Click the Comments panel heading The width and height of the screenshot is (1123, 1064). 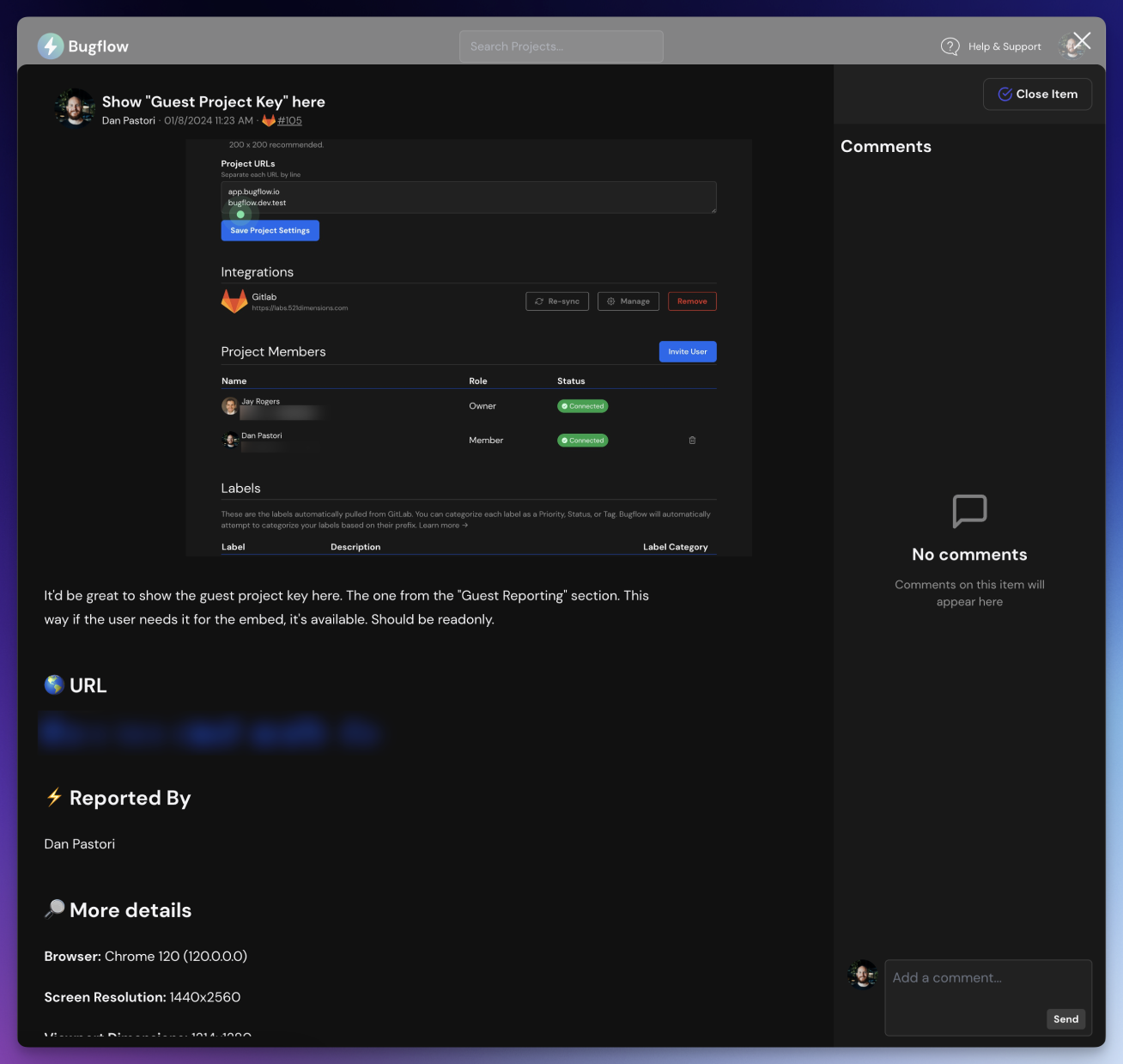(x=886, y=147)
